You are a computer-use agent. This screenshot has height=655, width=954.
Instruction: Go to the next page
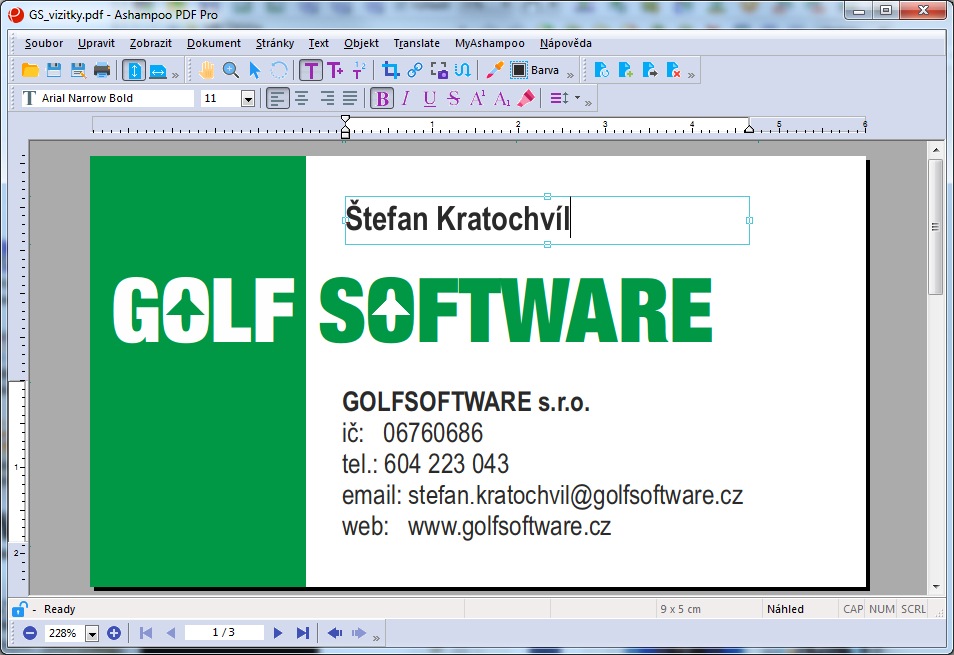[277, 632]
